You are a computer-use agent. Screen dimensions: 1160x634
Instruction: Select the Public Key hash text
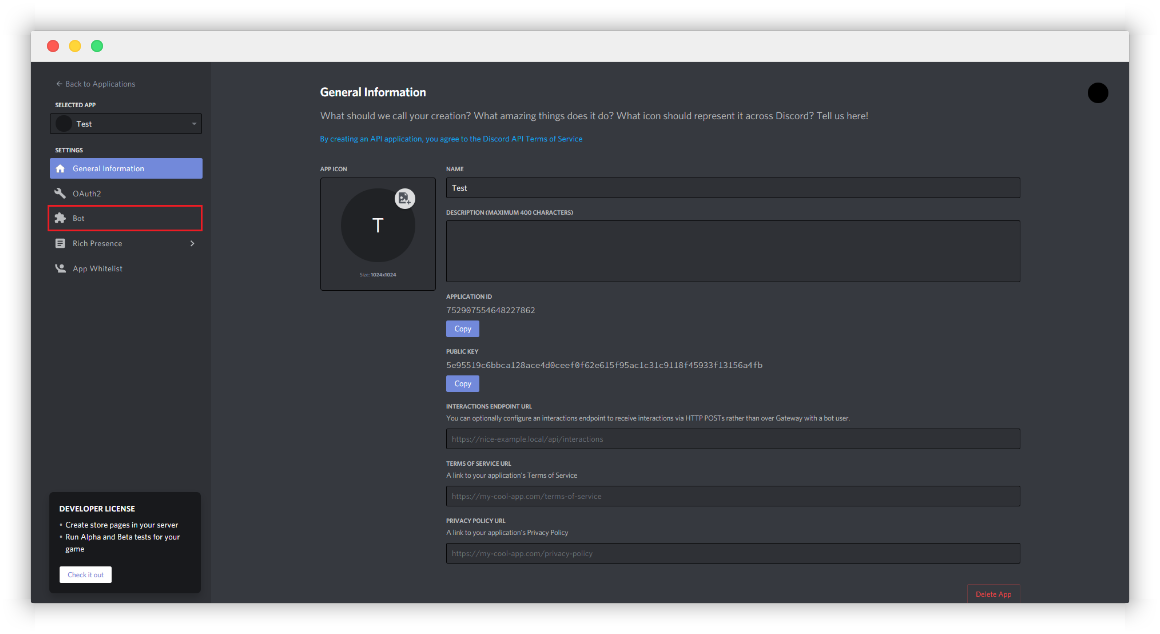(x=604, y=365)
